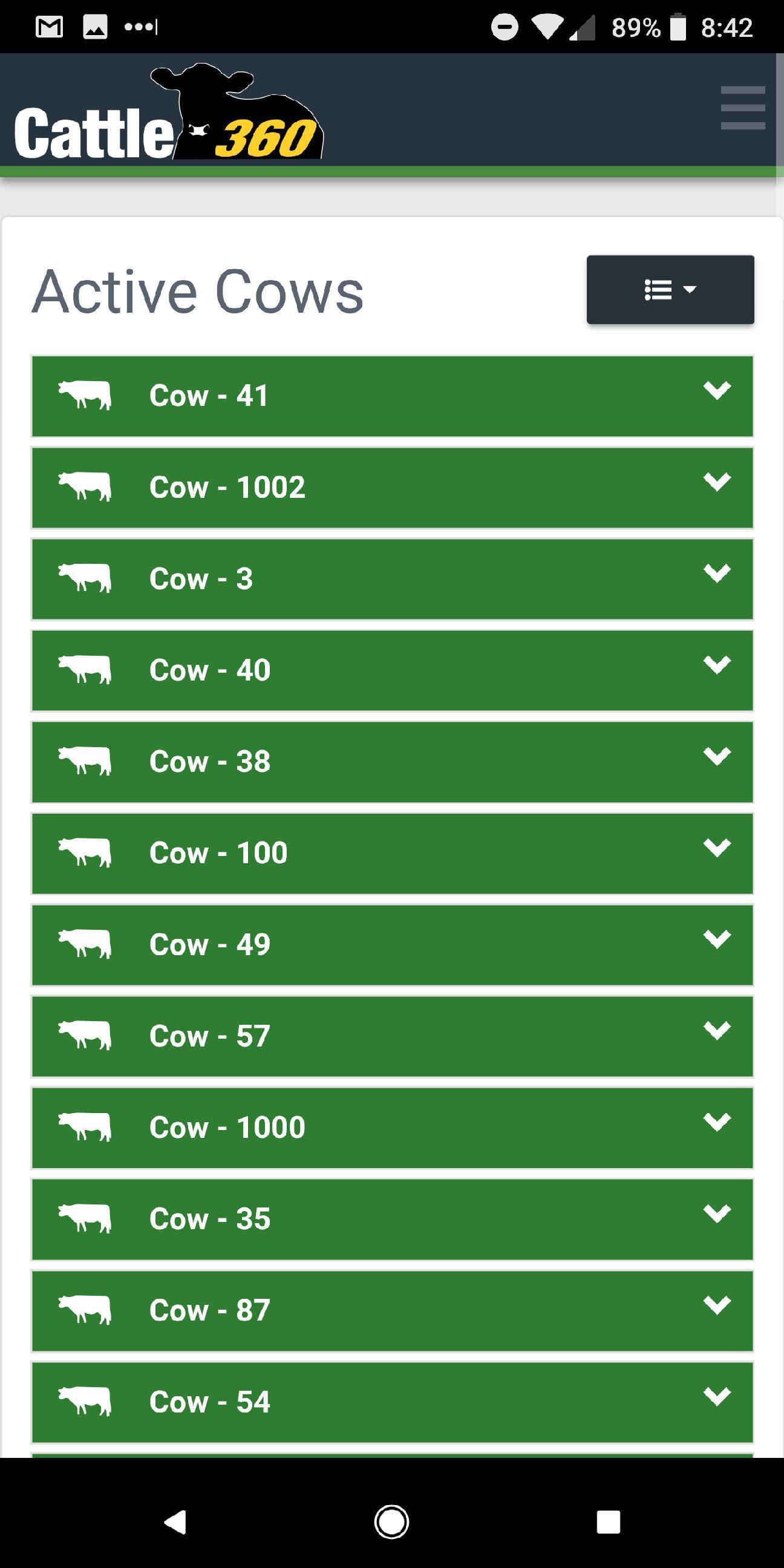Expand the Cow - 35 chevron

[x=717, y=1213]
